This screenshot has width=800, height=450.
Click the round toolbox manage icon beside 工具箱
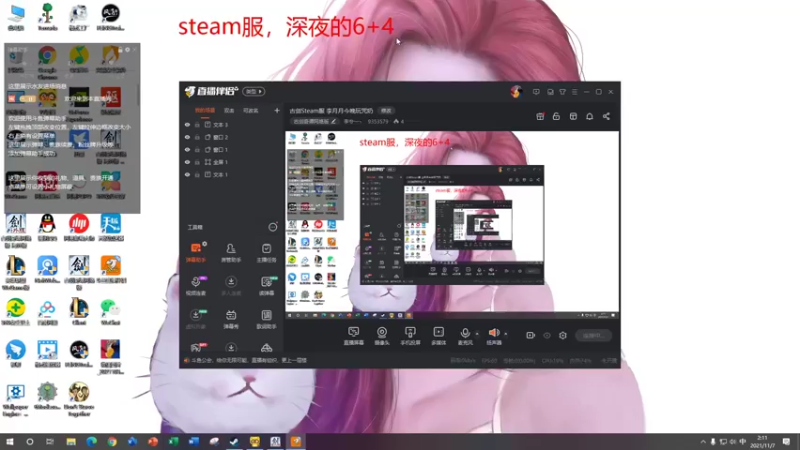(273, 227)
